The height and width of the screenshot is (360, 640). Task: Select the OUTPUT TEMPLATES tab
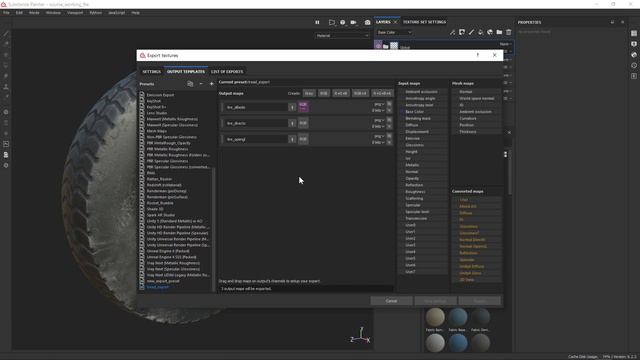pyautogui.click(x=186, y=71)
